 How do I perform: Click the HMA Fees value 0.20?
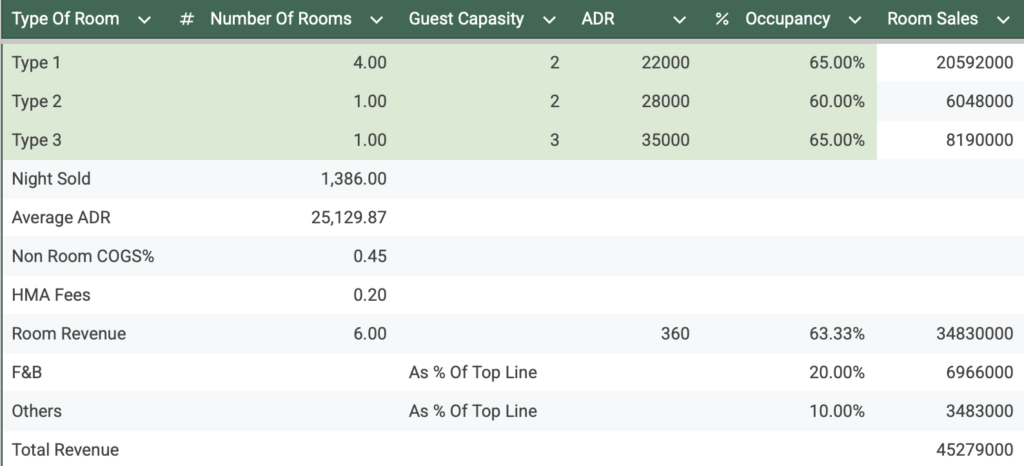pos(370,295)
